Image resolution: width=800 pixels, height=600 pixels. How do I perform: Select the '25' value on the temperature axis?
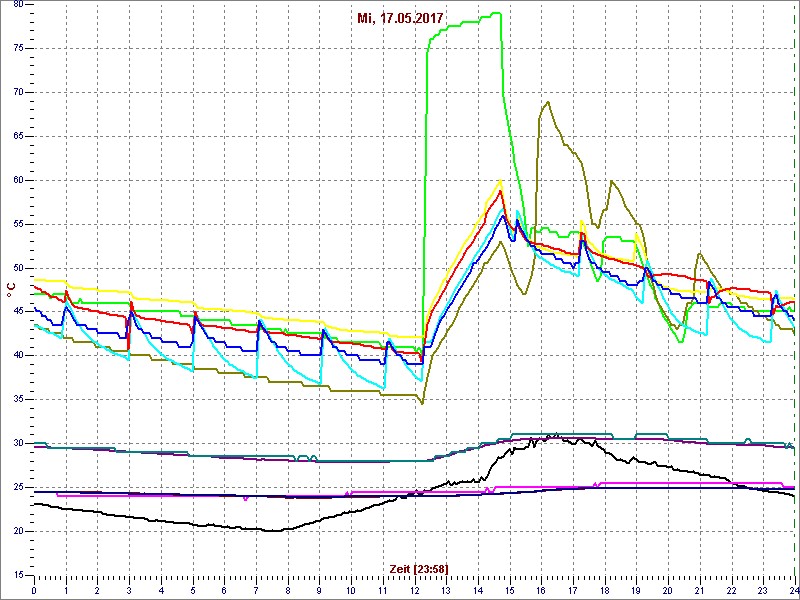tap(17, 487)
